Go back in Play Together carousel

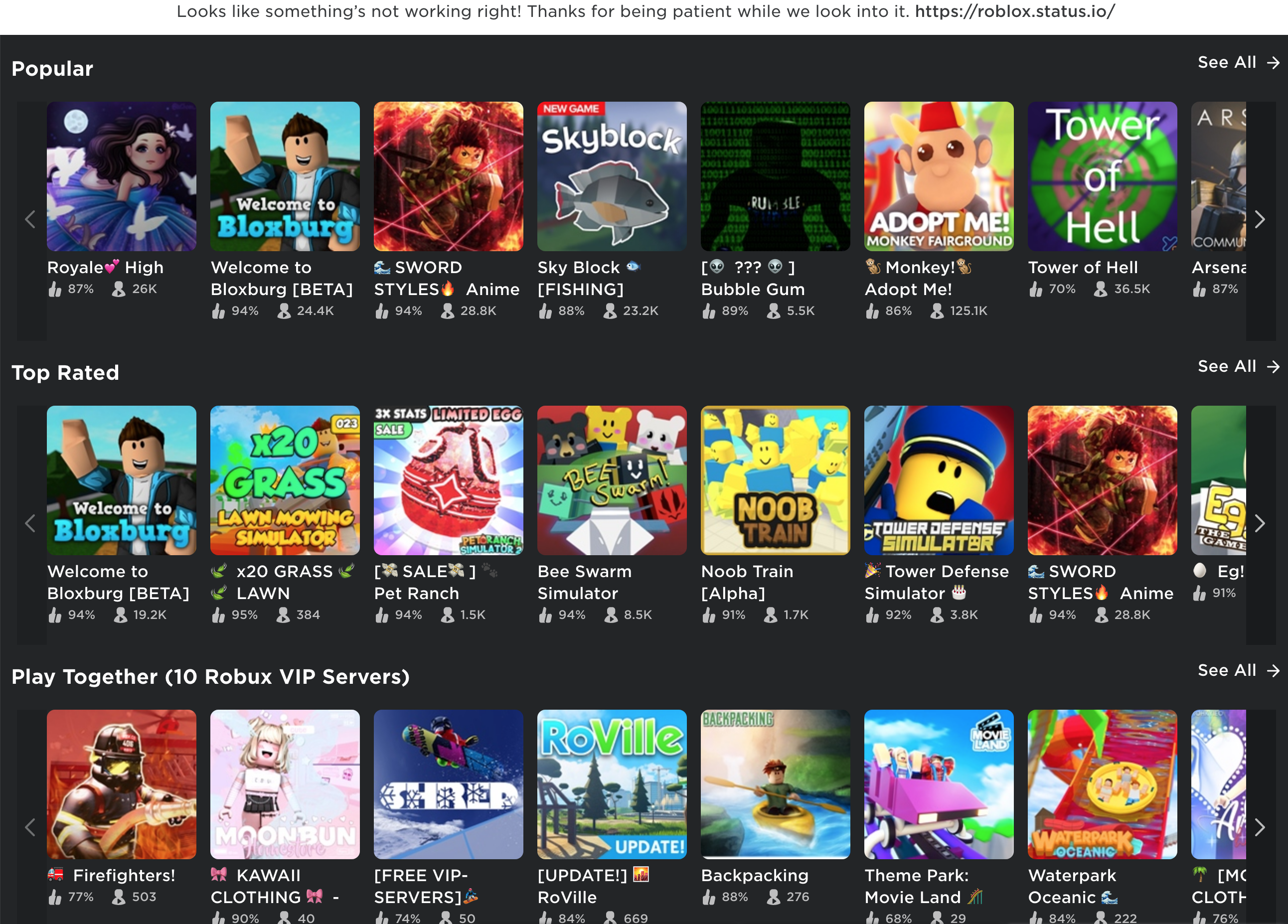(x=31, y=827)
